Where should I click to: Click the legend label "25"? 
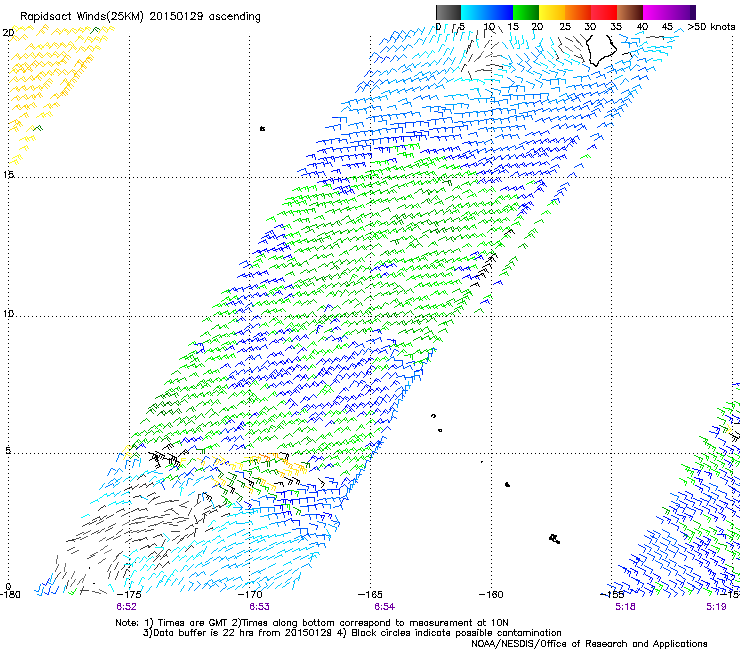(x=564, y=27)
